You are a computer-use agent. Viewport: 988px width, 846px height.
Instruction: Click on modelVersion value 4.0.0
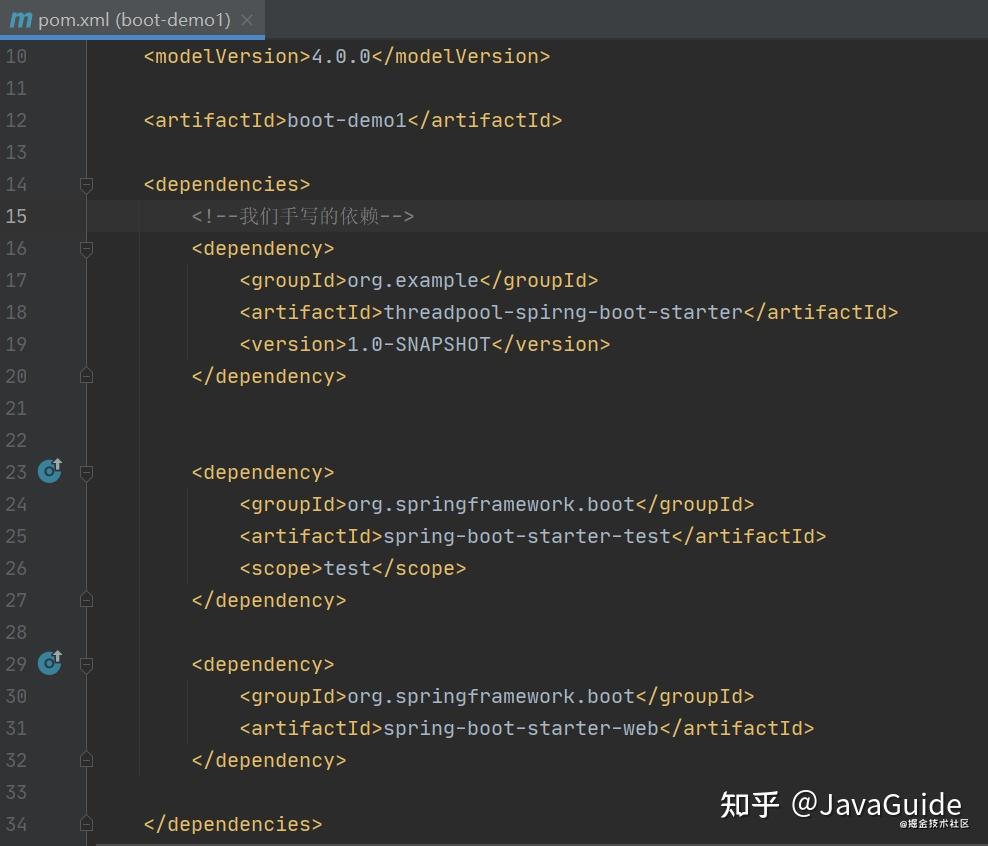click(x=341, y=56)
